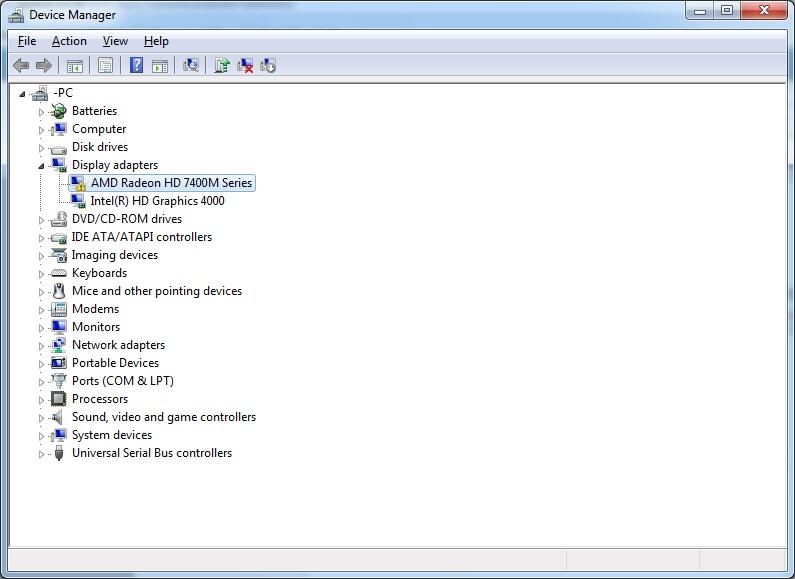Screen dimensions: 795x579
Task: Click the Back arrow in the toolbar
Action: (21, 66)
